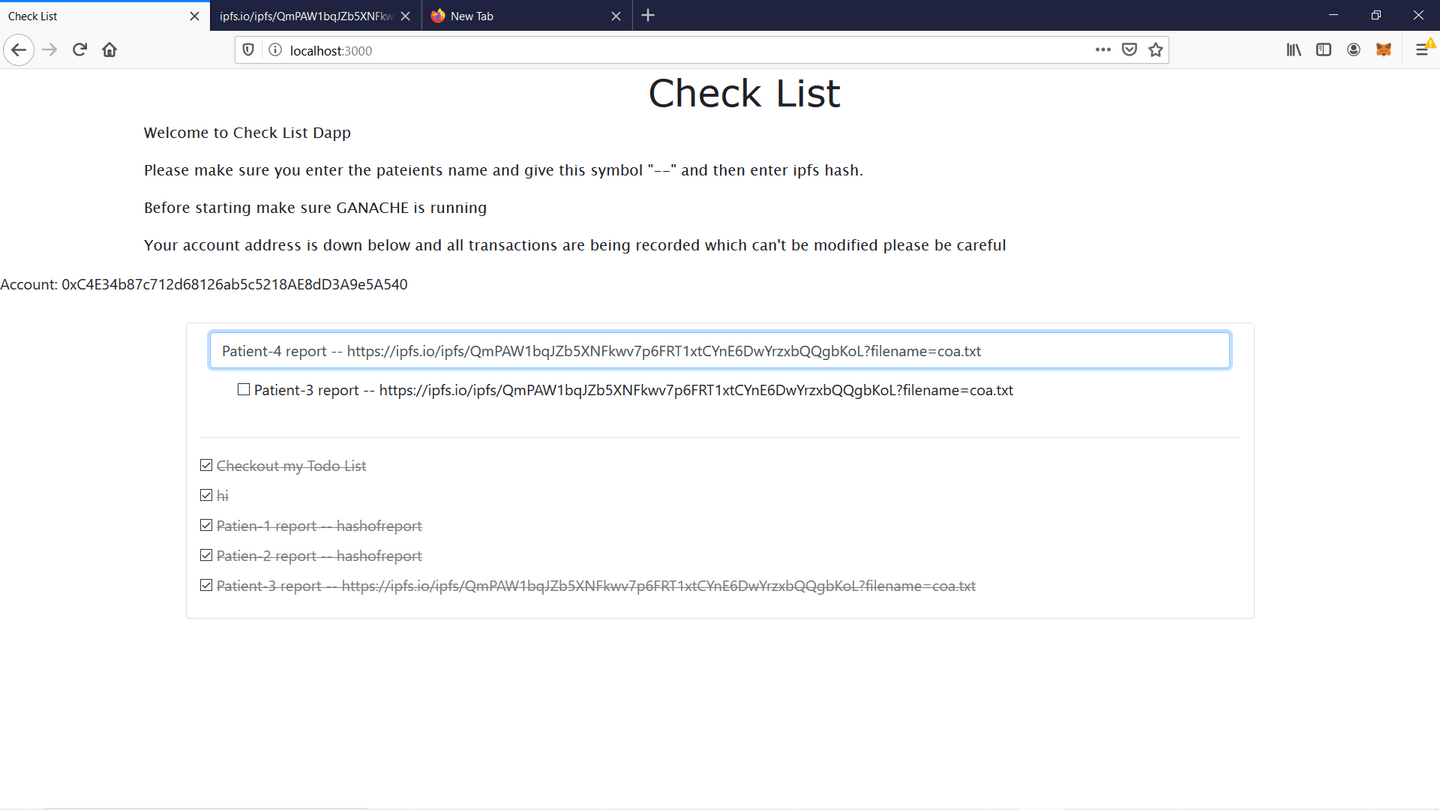1440x810 pixels.
Task: Close the Check List tab
Action: (x=194, y=16)
